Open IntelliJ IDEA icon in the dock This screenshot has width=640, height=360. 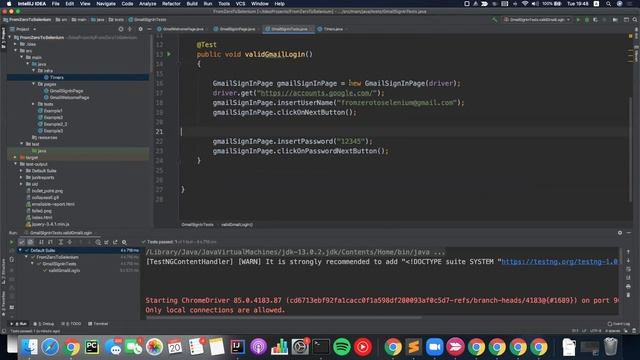pos(238,347)
